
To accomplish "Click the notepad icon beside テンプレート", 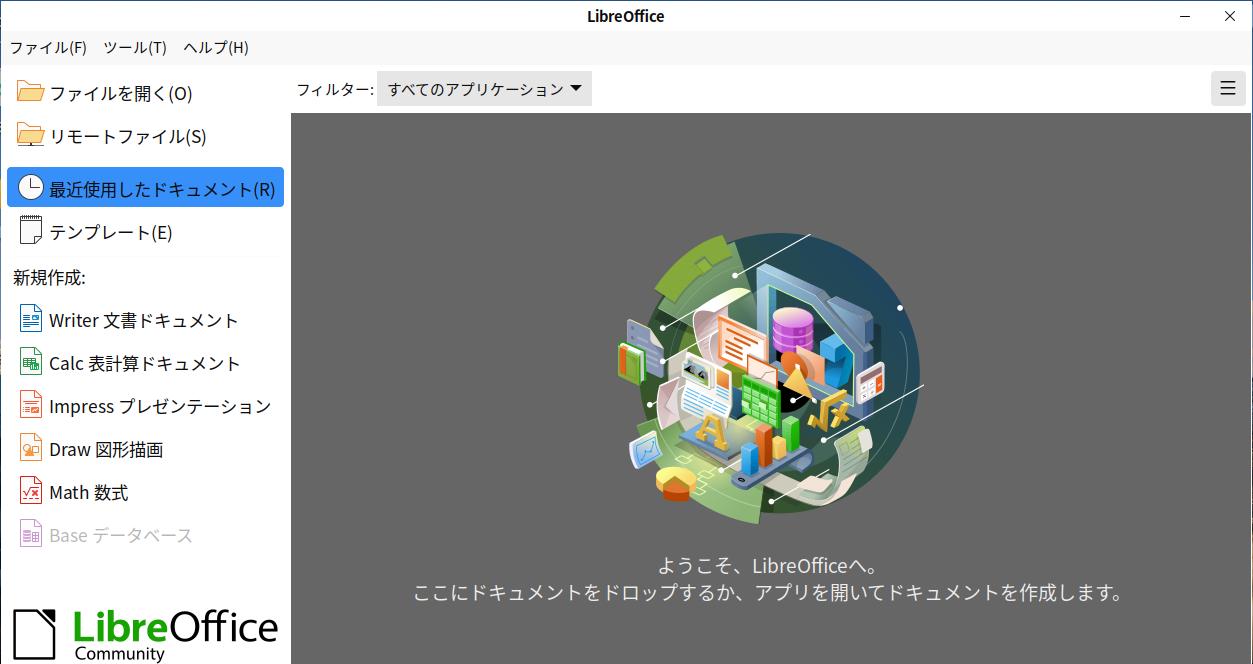I will click(31, 231).
